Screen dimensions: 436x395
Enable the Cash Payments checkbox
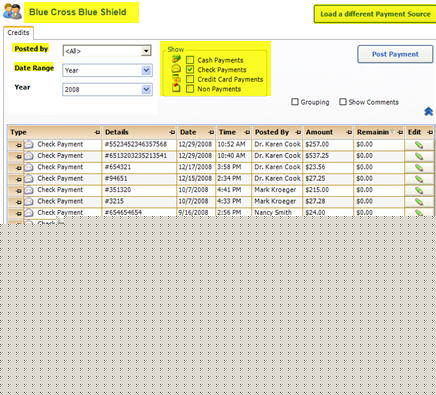click(x=190, y=60)
